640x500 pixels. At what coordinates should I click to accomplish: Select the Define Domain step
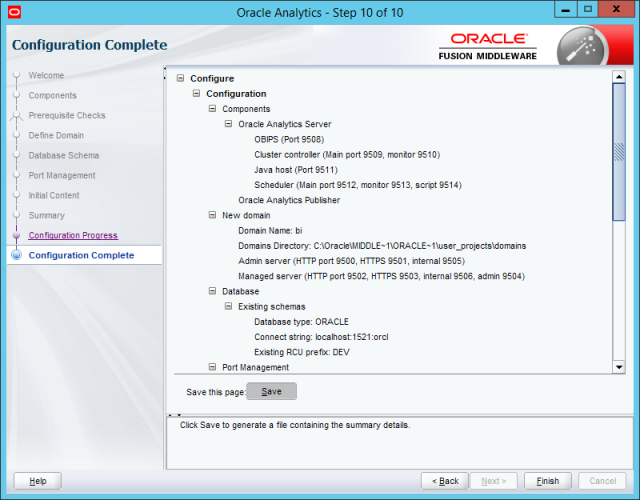click(56, 135)
